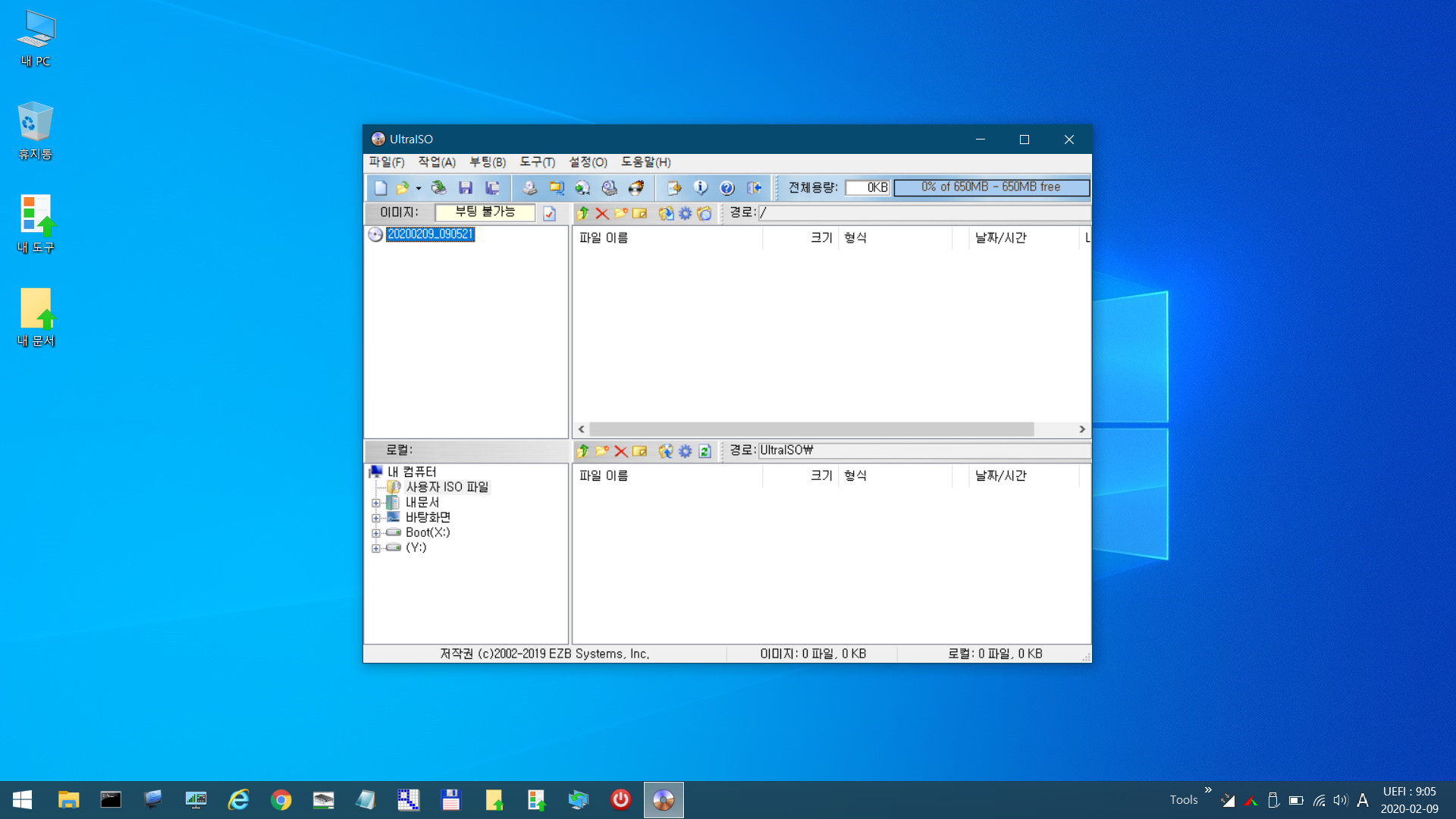Click the Add files toolbar icon

click(673, 187)
